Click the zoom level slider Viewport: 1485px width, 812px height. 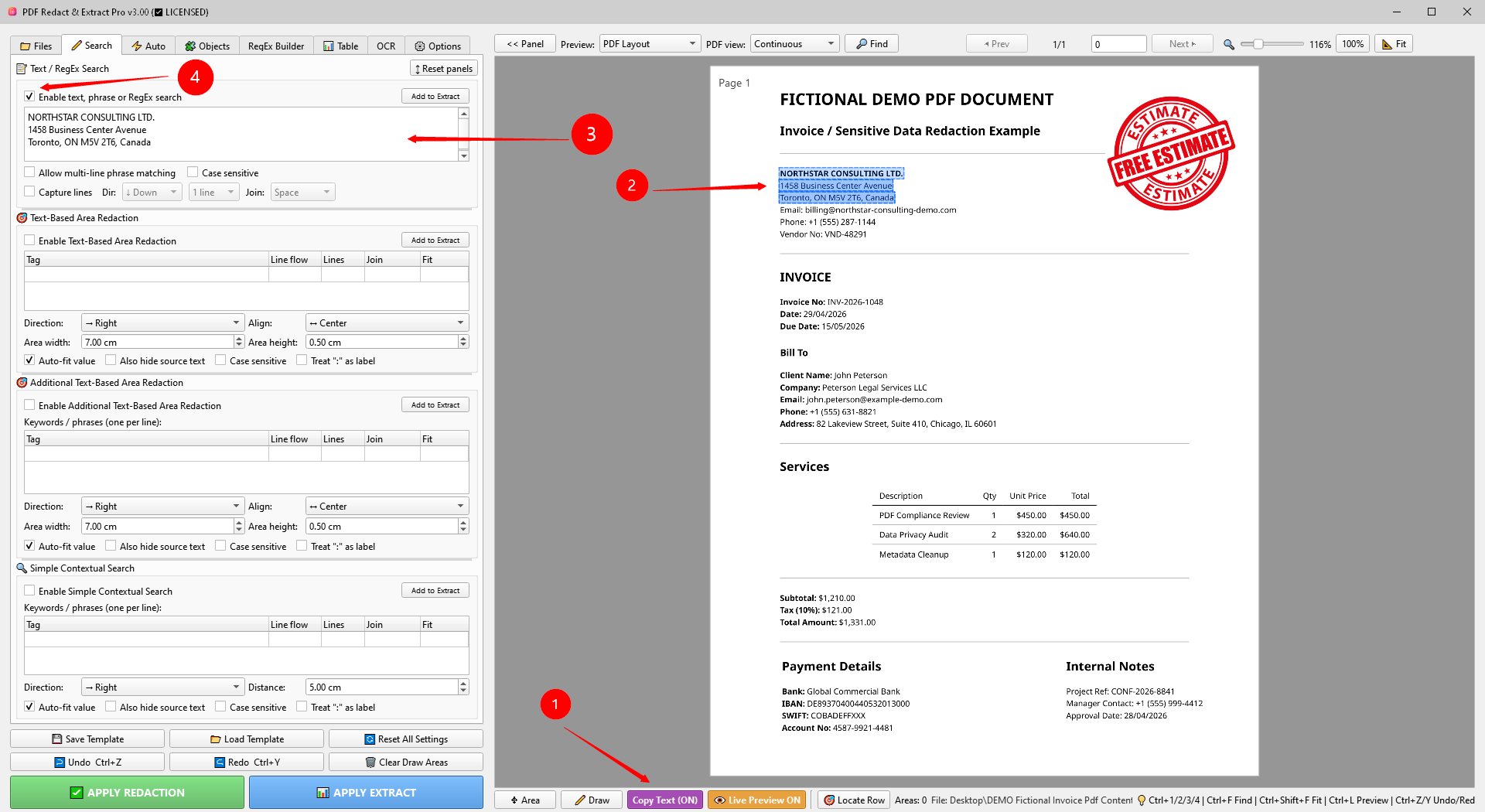1272,44
